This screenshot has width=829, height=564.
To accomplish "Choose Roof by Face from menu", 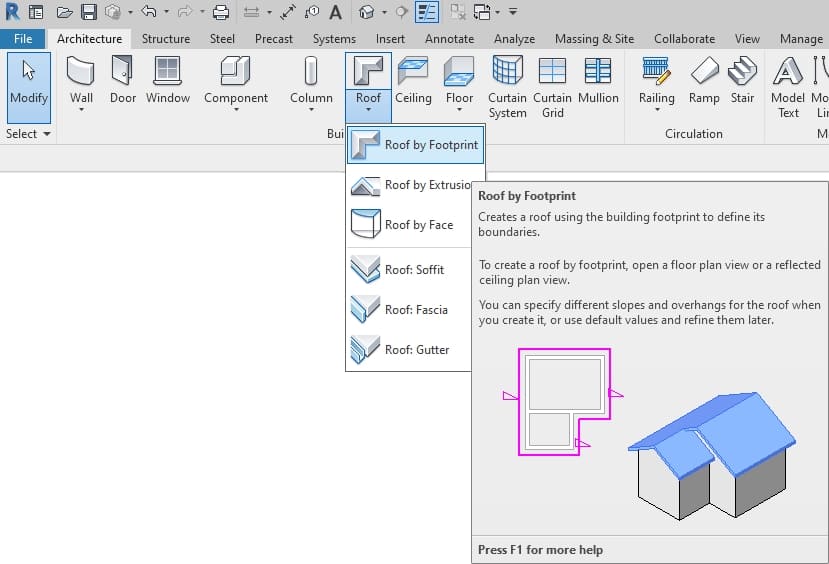I will pos(409,225).
